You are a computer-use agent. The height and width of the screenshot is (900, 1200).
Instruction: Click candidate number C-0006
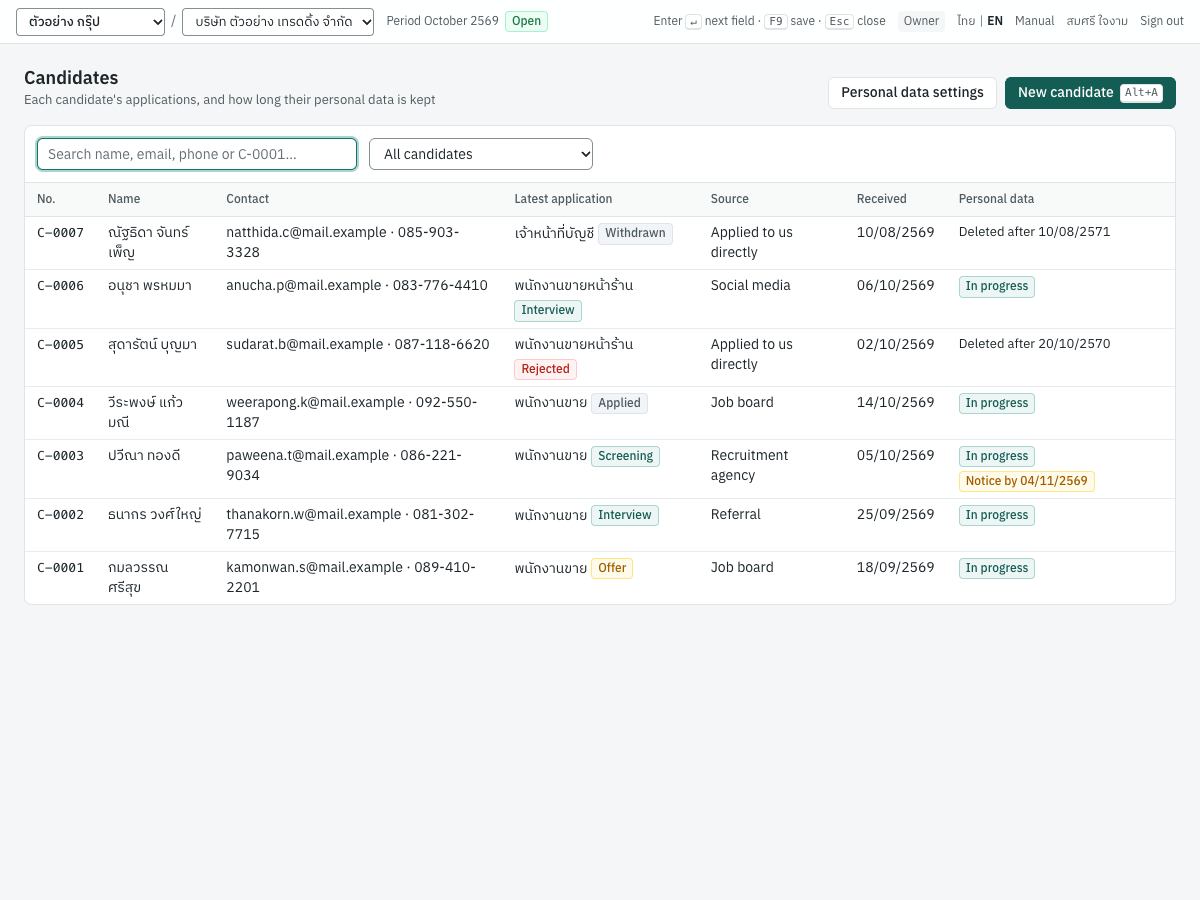[61, 285]
